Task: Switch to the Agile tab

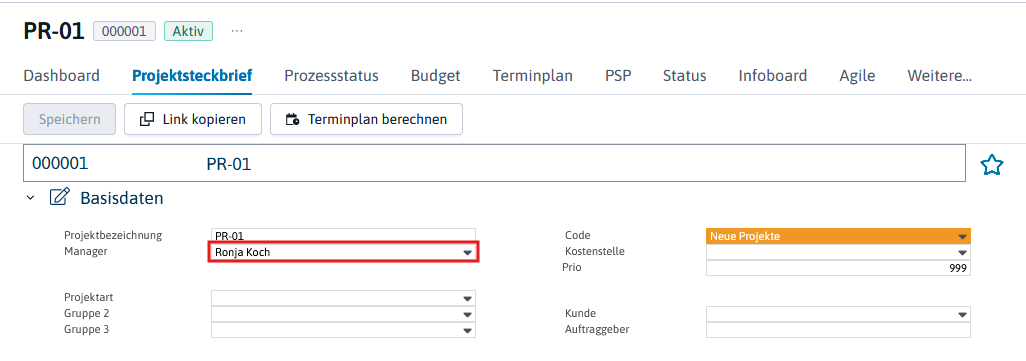Action: tap(857, 76)
